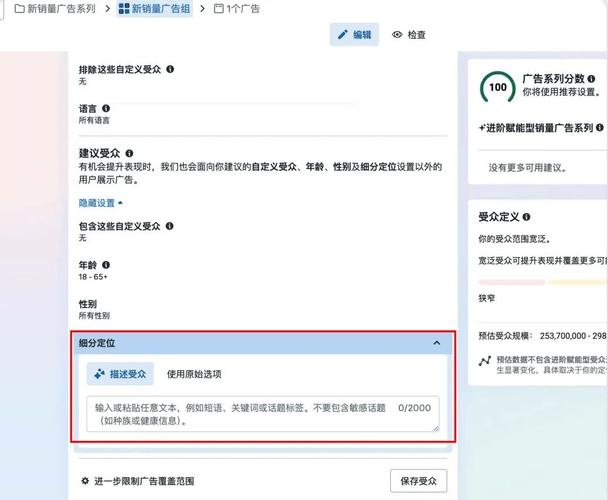Image resolution: width=608 pixels, height=500 pixels.
Task: Click the 没有更多可用建议 text
Action: click(527, 168)
